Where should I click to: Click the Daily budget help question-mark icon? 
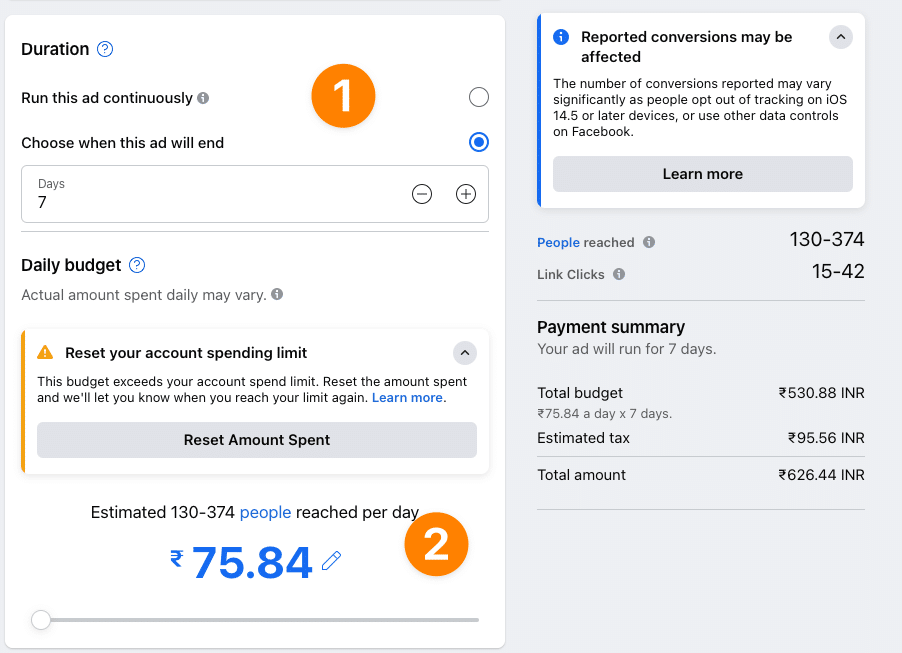pyautogui.click(x=137, y=265)
